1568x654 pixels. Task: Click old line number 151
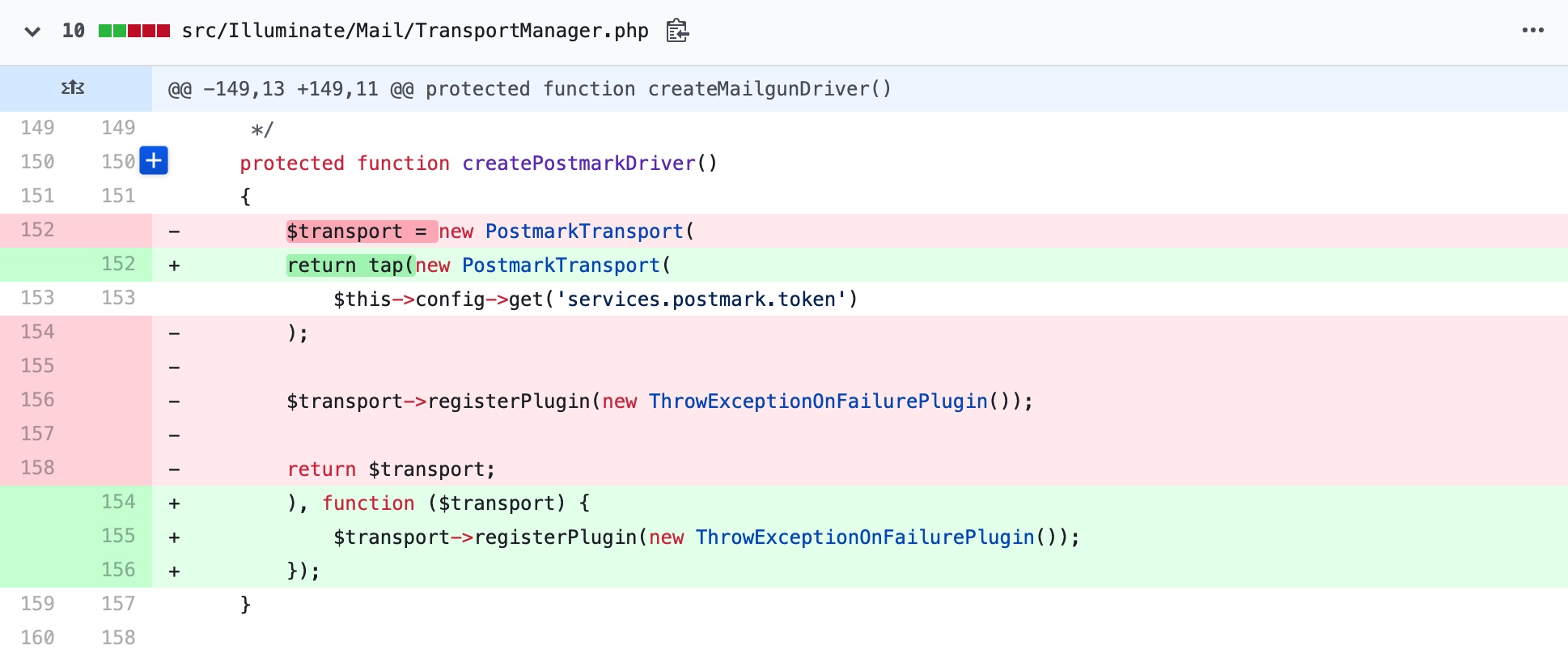coord(37,196)
